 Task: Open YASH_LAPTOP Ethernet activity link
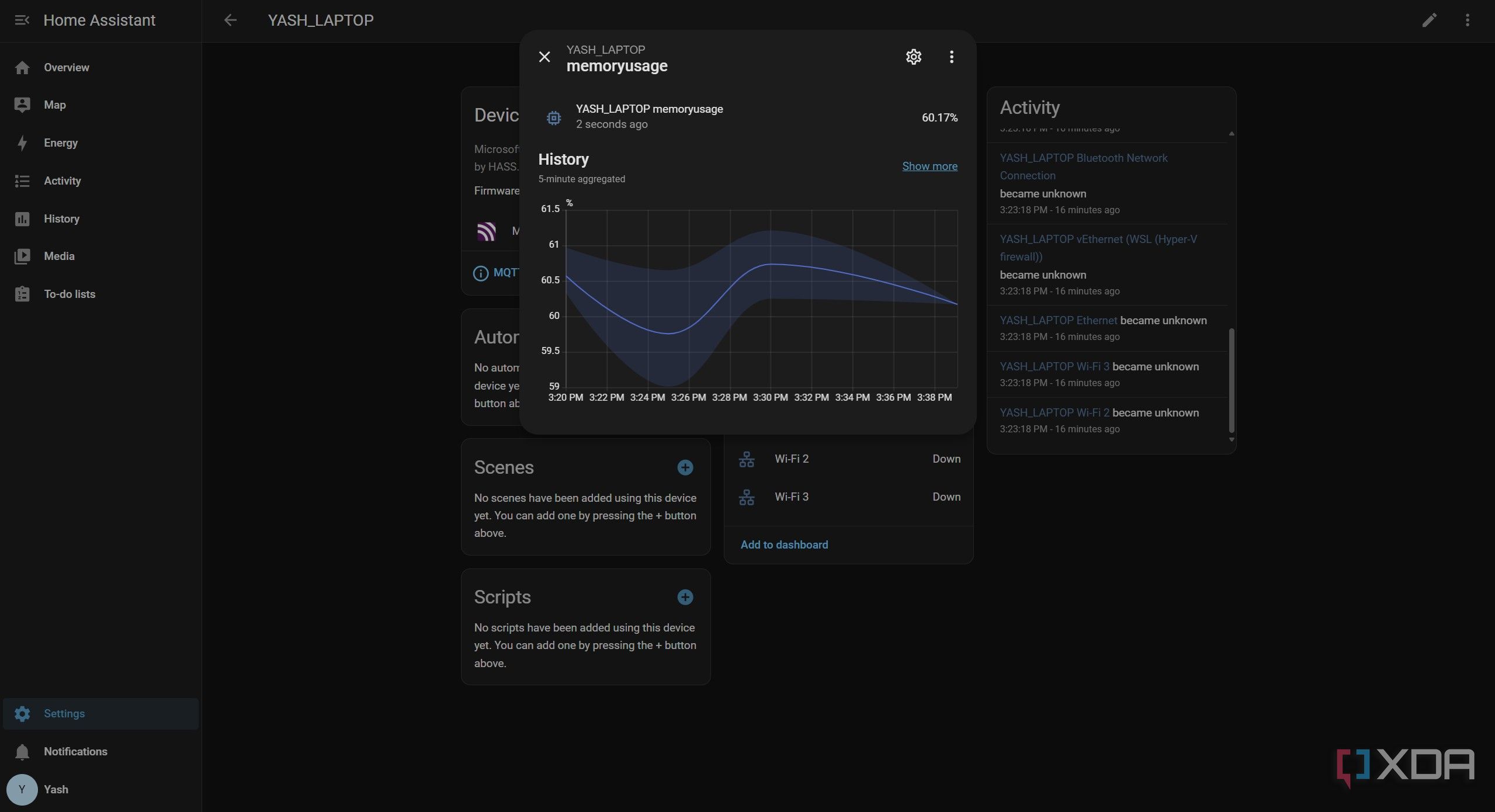(1058, 321)
